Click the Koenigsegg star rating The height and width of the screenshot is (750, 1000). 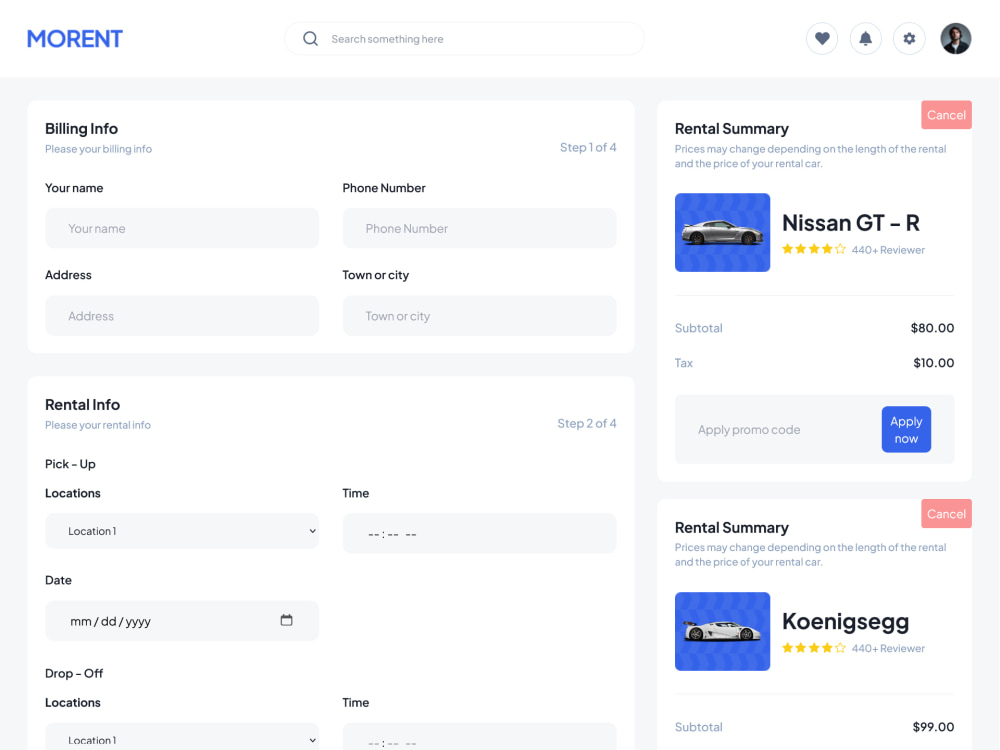tap(814, 648)
